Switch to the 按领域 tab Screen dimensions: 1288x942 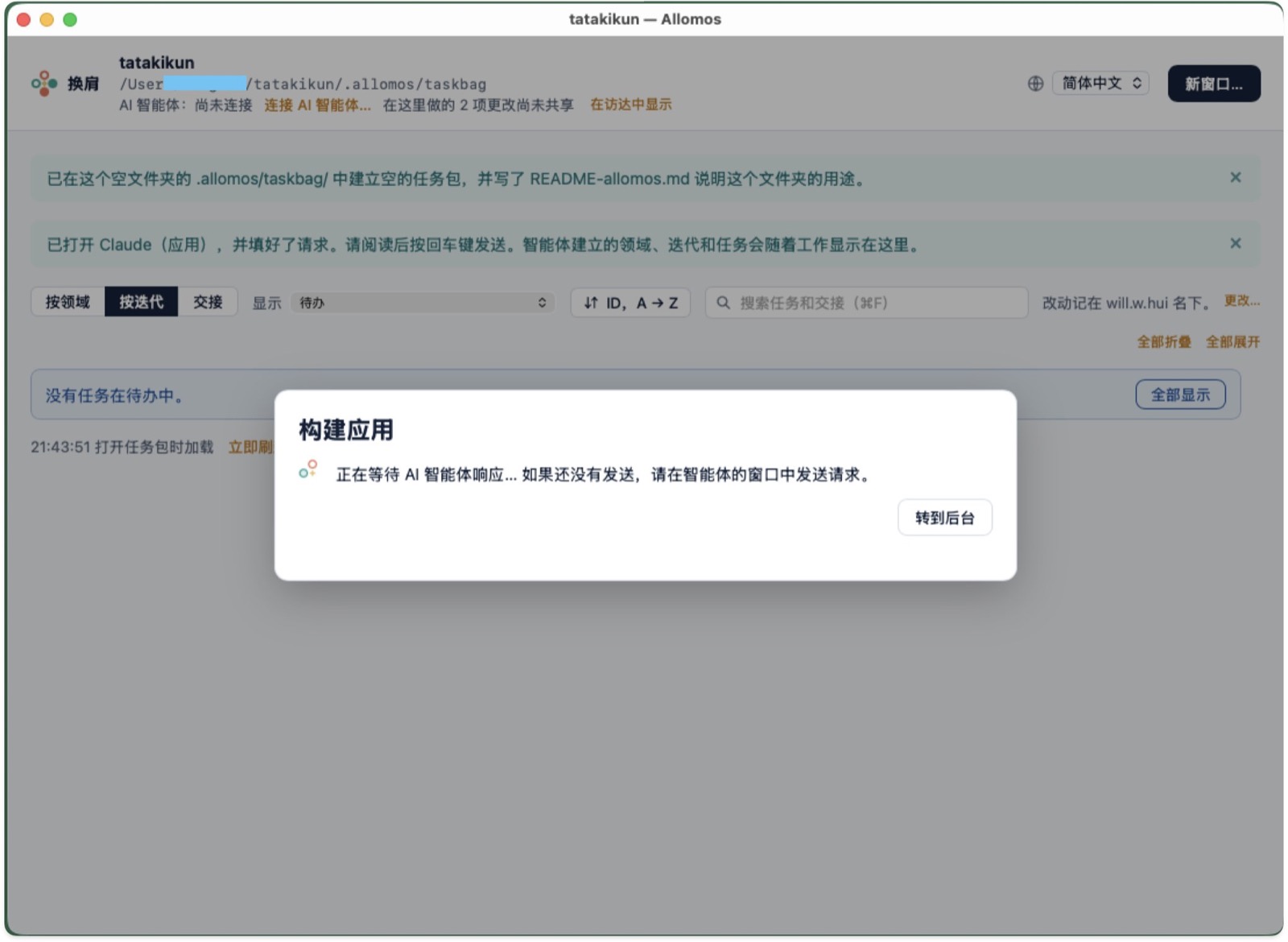(68, 302)
